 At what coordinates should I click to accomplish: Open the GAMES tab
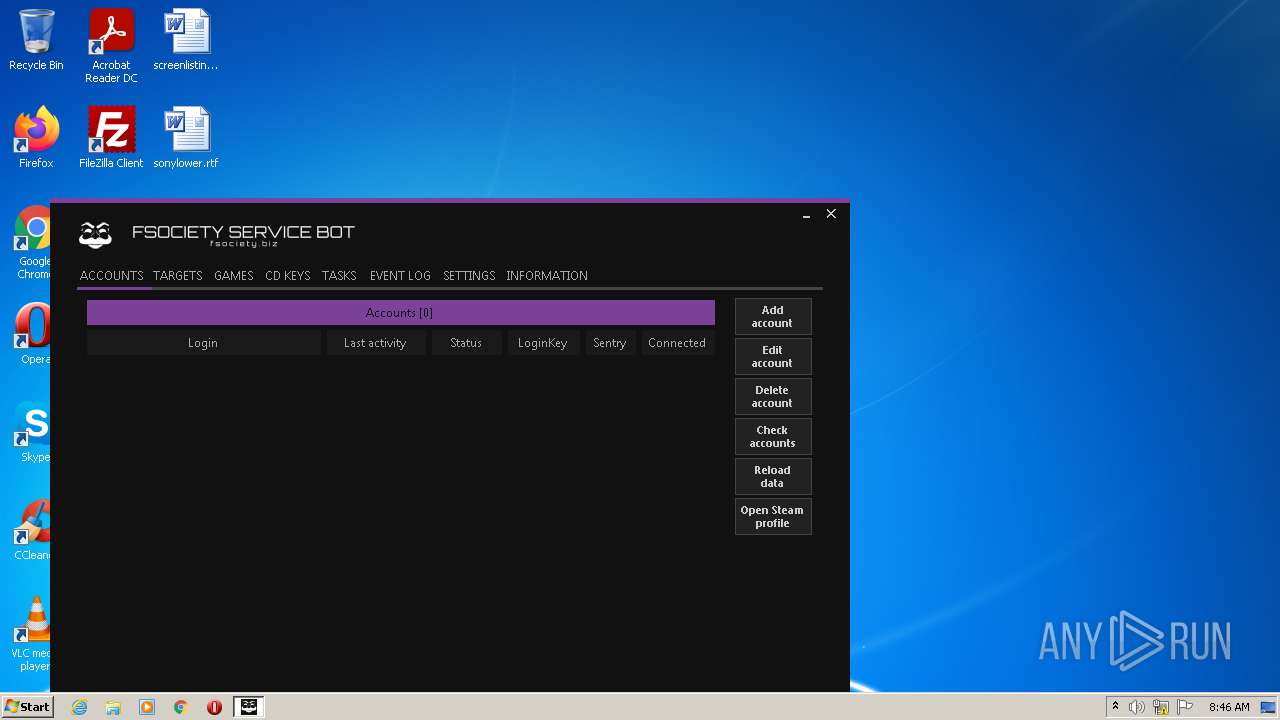[x=234, y=276]
